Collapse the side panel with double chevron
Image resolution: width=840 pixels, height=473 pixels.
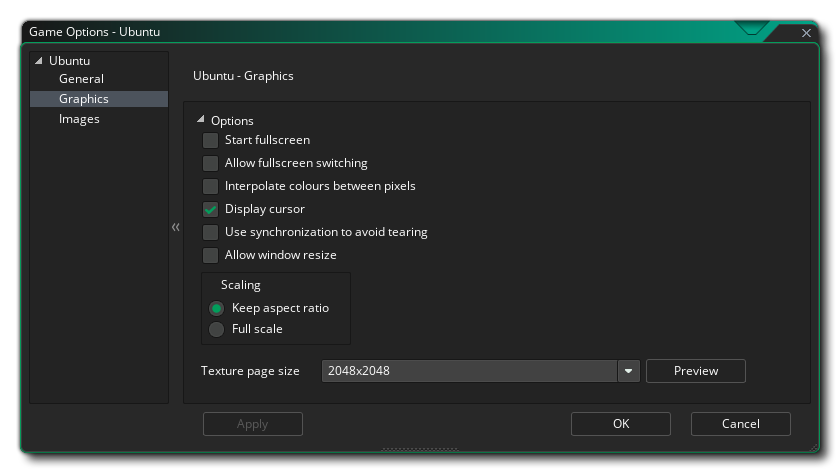176,227
